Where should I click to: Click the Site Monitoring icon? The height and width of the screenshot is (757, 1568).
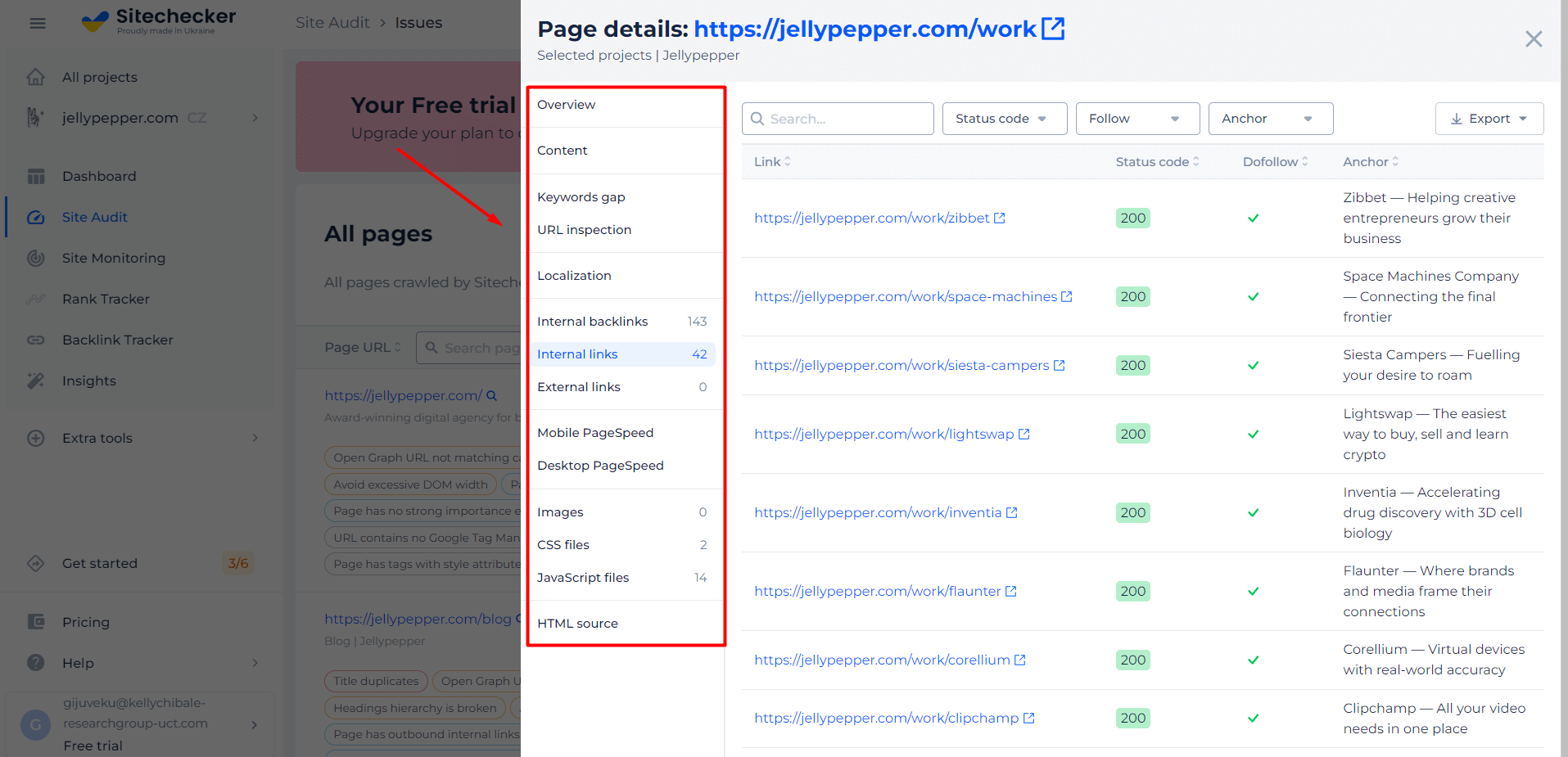click(x=36, y=258)
